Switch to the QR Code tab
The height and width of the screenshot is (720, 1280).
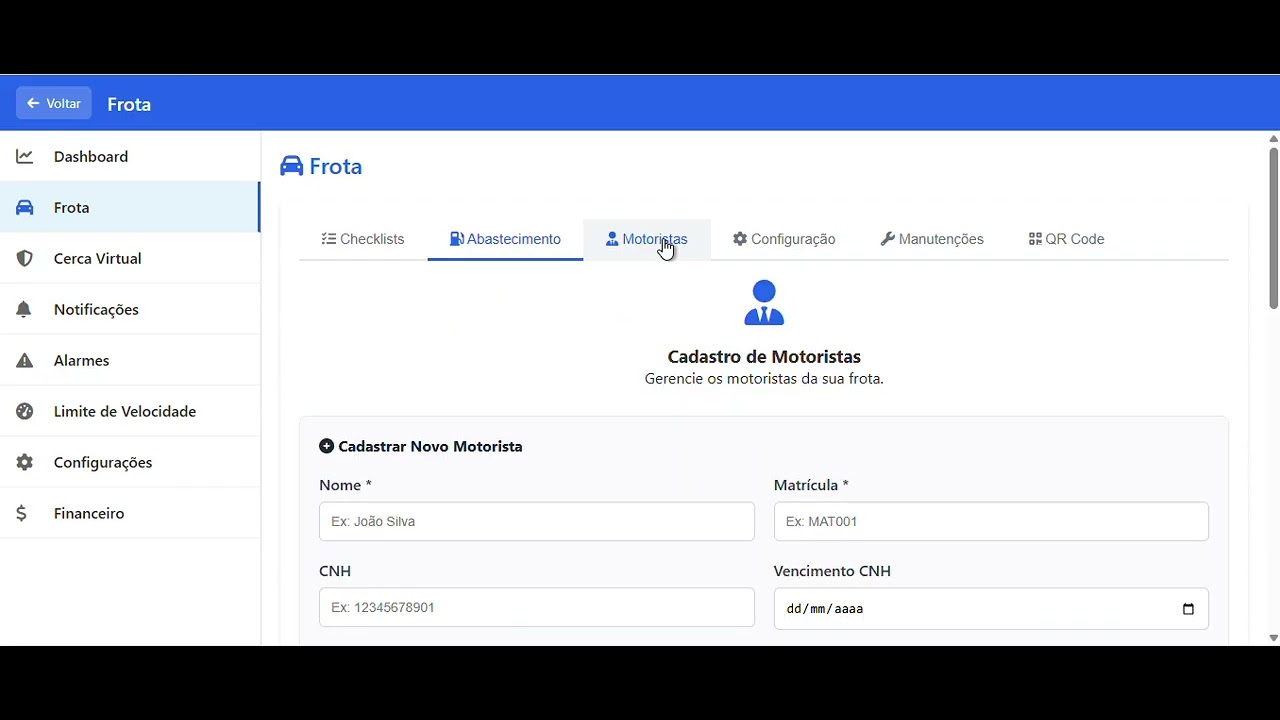point(1066,239)
